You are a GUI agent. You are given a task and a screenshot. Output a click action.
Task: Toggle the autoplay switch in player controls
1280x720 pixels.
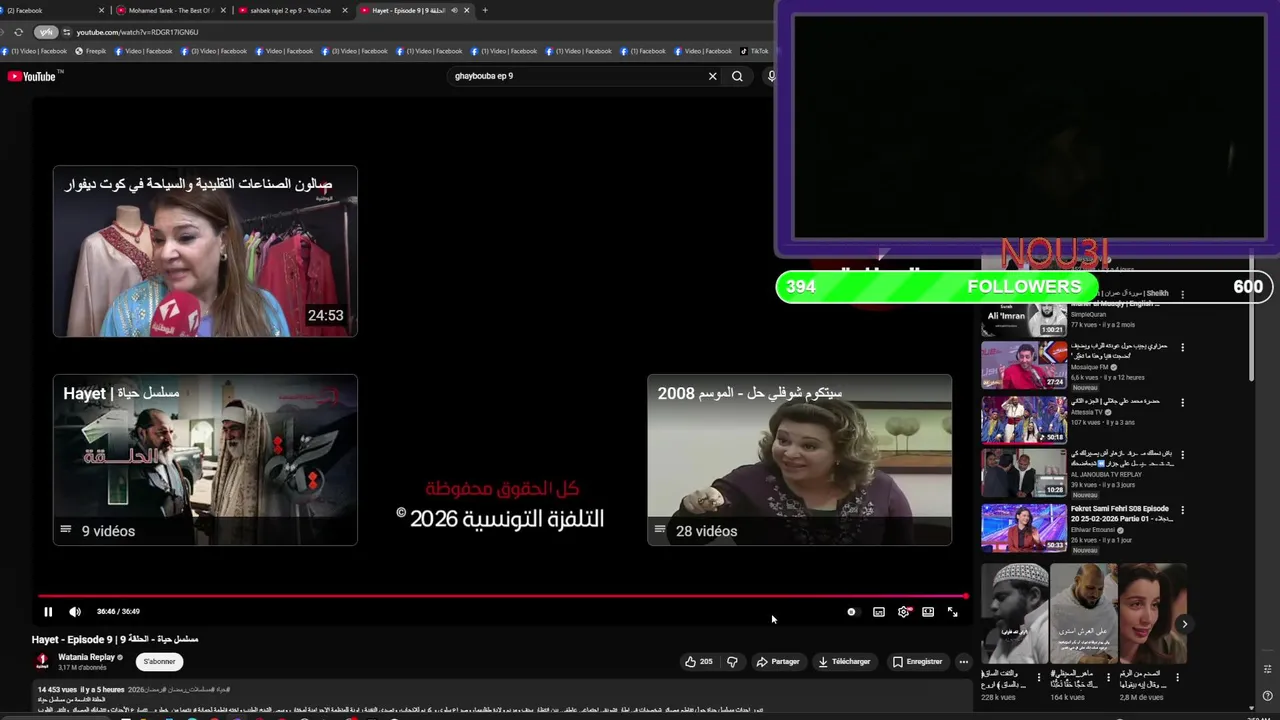(x=851, y=612)
